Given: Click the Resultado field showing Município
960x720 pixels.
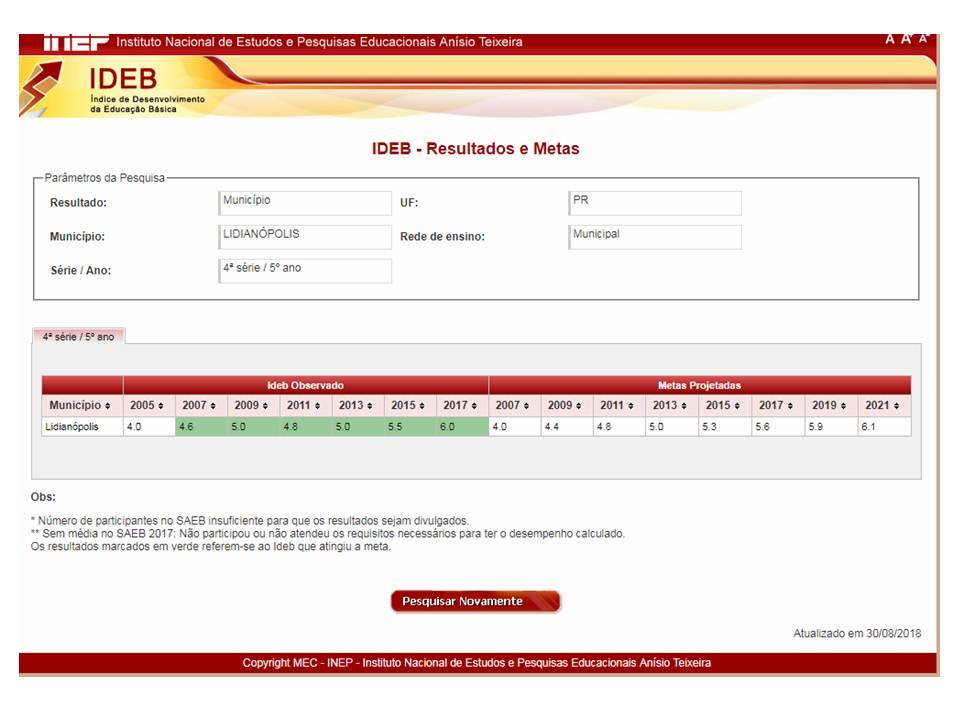Looking at the screenshot, I should [305, 203].
